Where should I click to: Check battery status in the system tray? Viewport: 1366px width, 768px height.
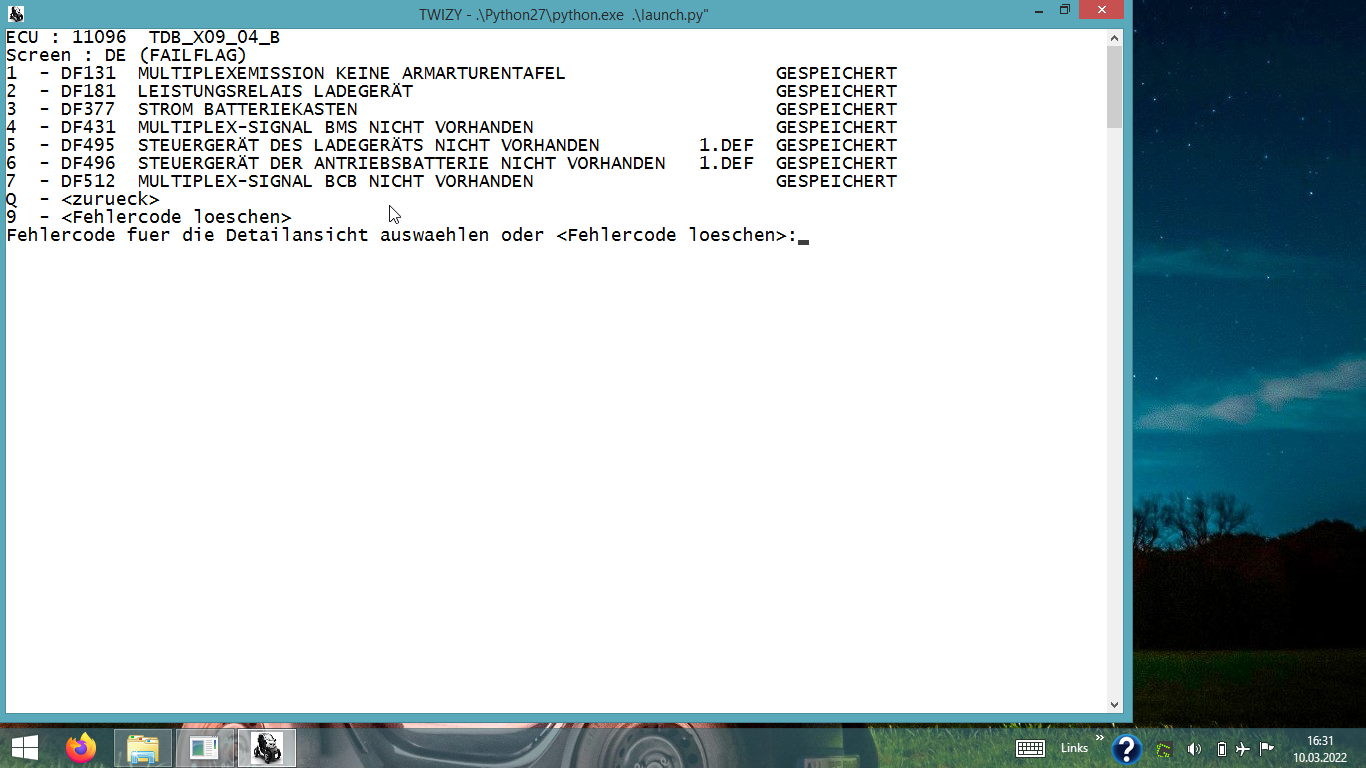tap(1221, 749)
